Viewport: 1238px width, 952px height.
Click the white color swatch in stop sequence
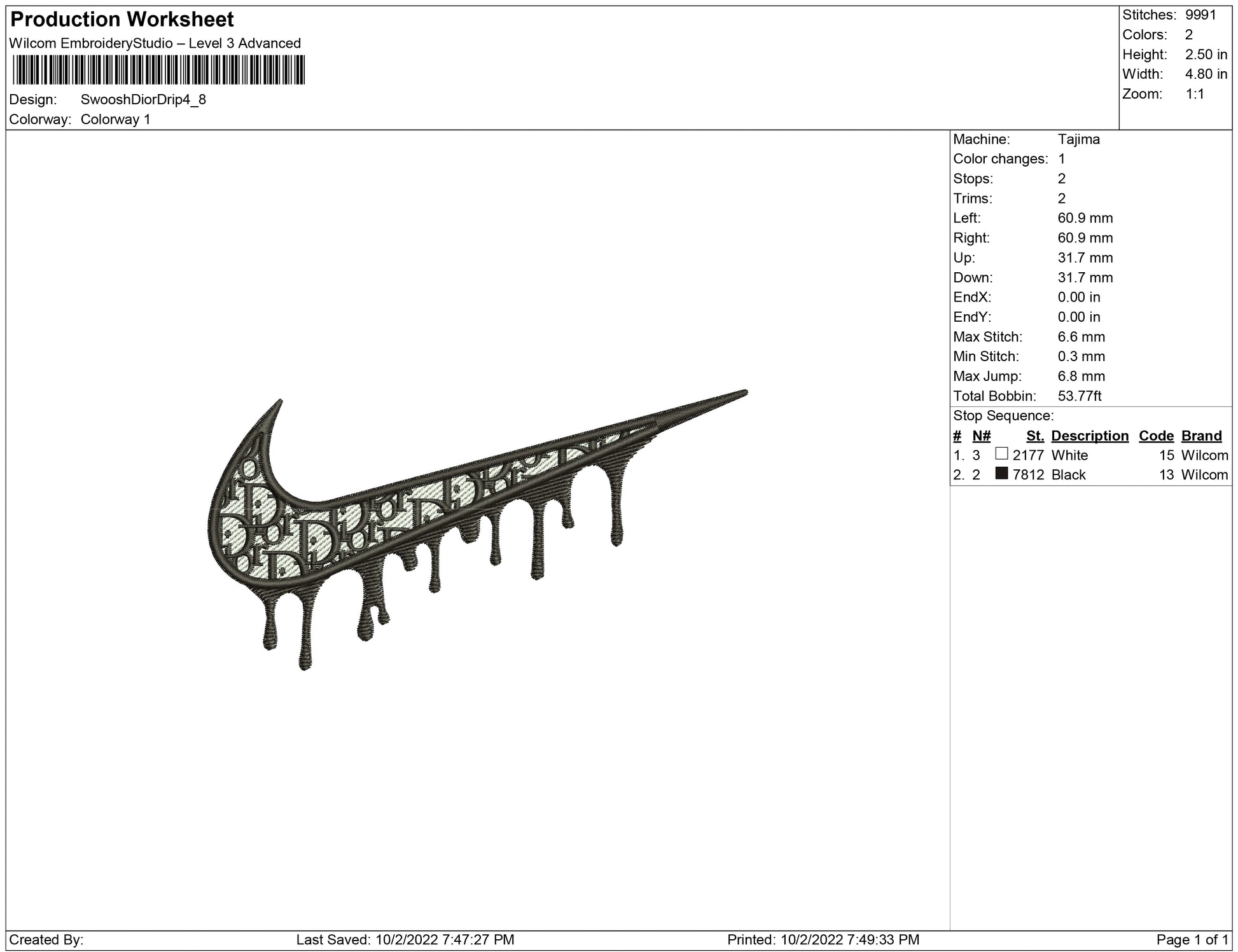(1002, 453)
